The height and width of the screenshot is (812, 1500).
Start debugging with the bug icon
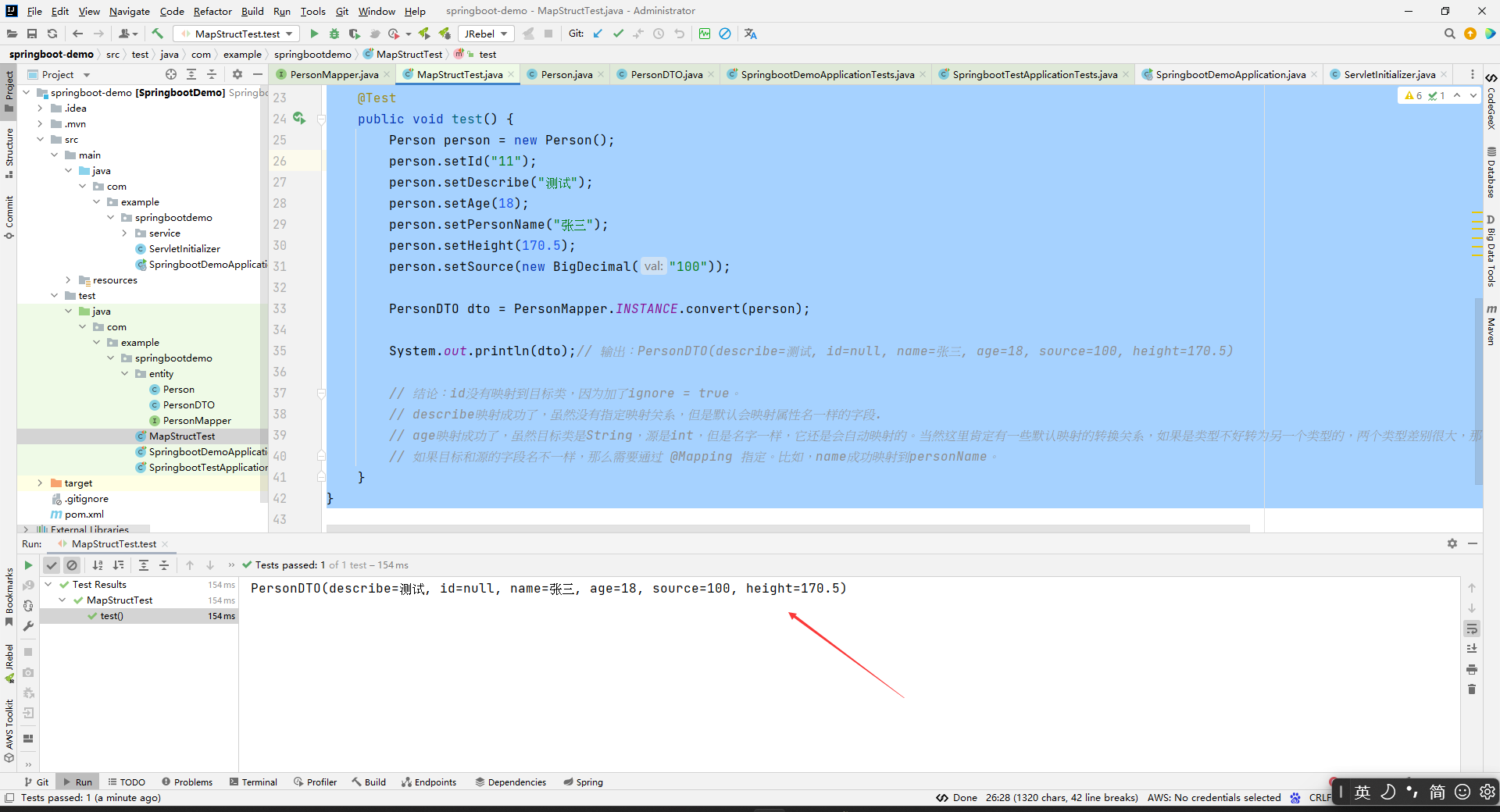coord(334,34)
